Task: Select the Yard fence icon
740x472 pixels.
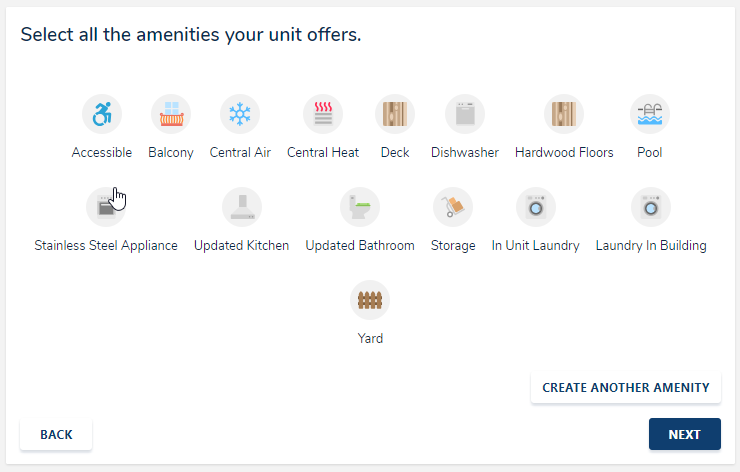Action: [x=370, y=300]
